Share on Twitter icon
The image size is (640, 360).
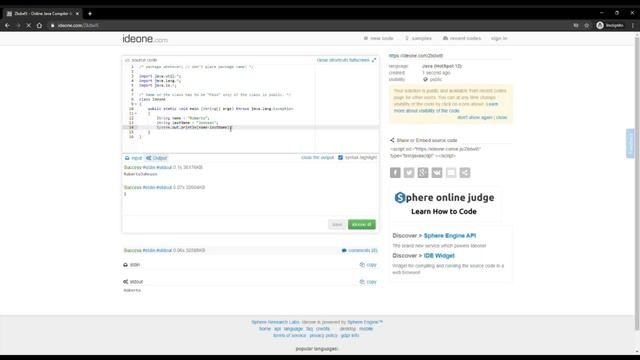(x=409, y=173)
